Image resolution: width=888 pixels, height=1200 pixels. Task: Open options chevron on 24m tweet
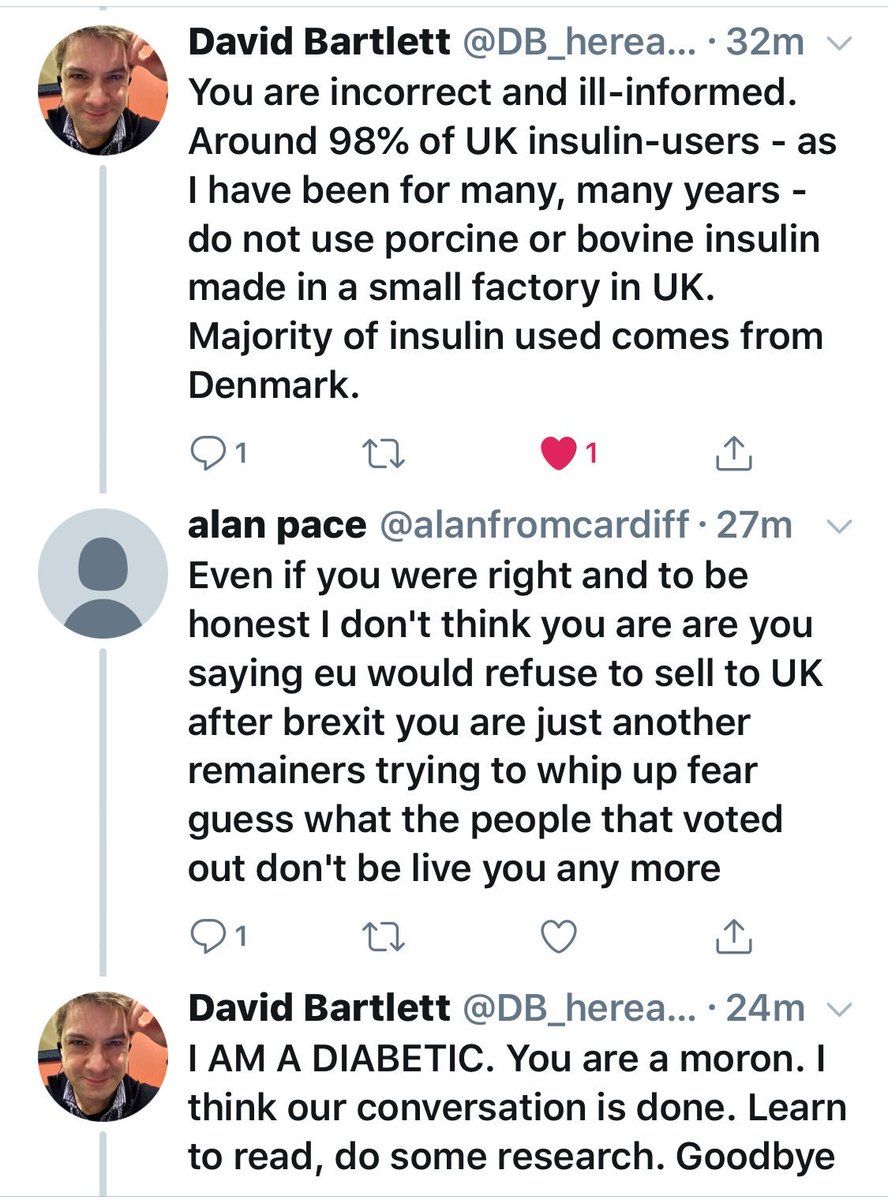point(840,1008)
